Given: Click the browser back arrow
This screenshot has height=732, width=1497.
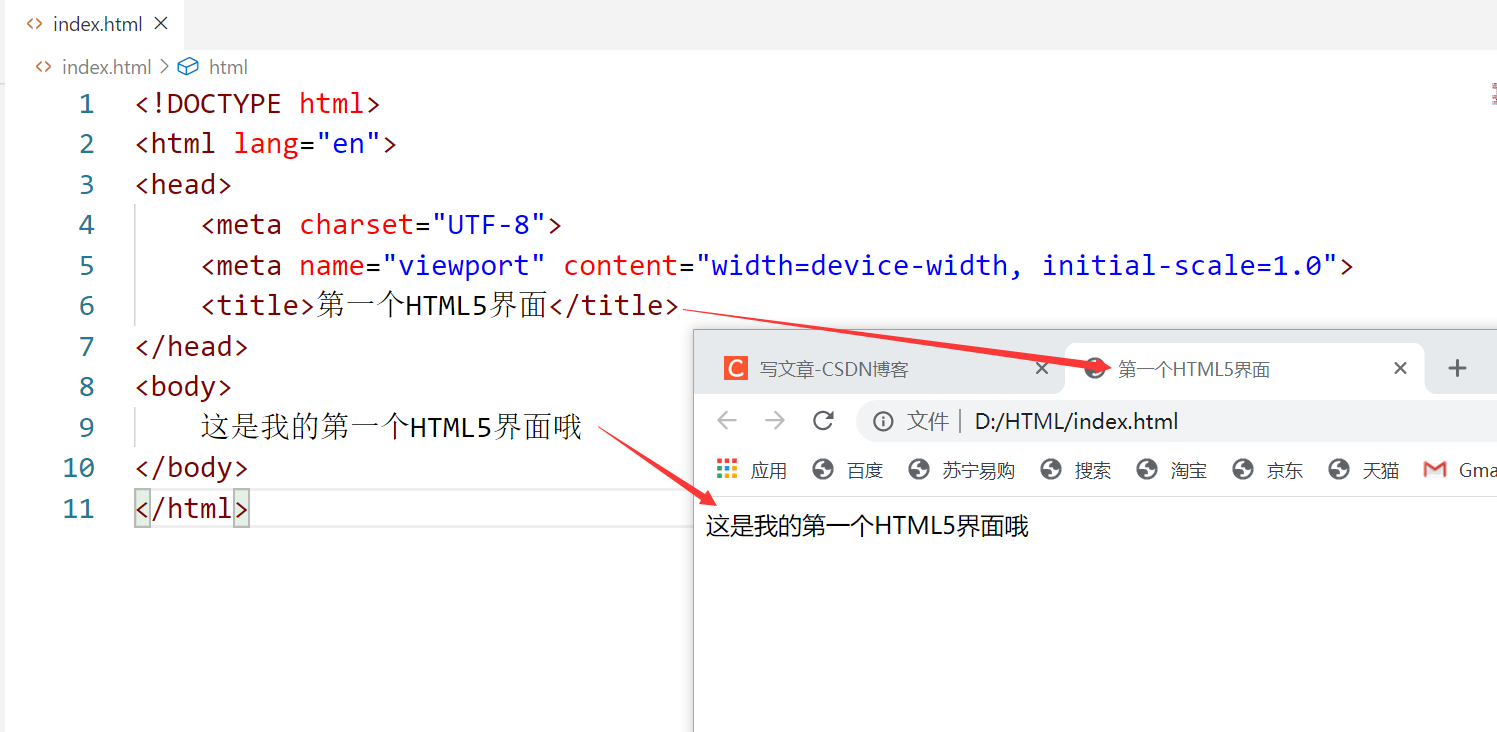Looking at the screenshot, I should coord(727,421).
